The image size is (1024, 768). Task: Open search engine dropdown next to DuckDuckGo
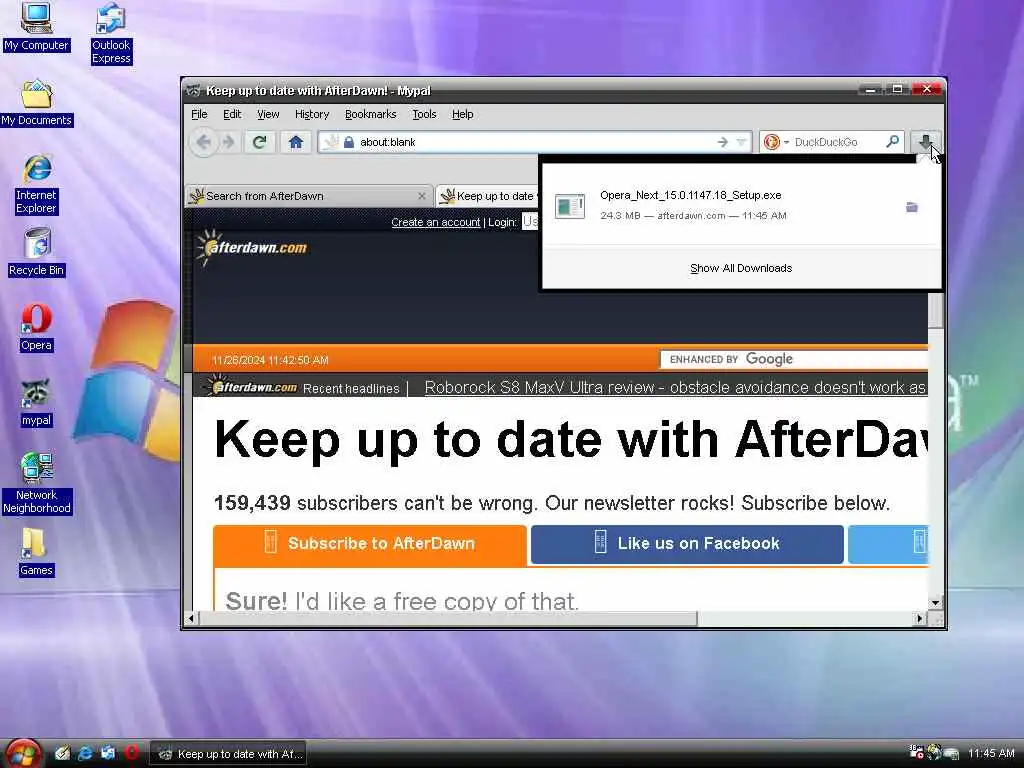tap(786, 142)
